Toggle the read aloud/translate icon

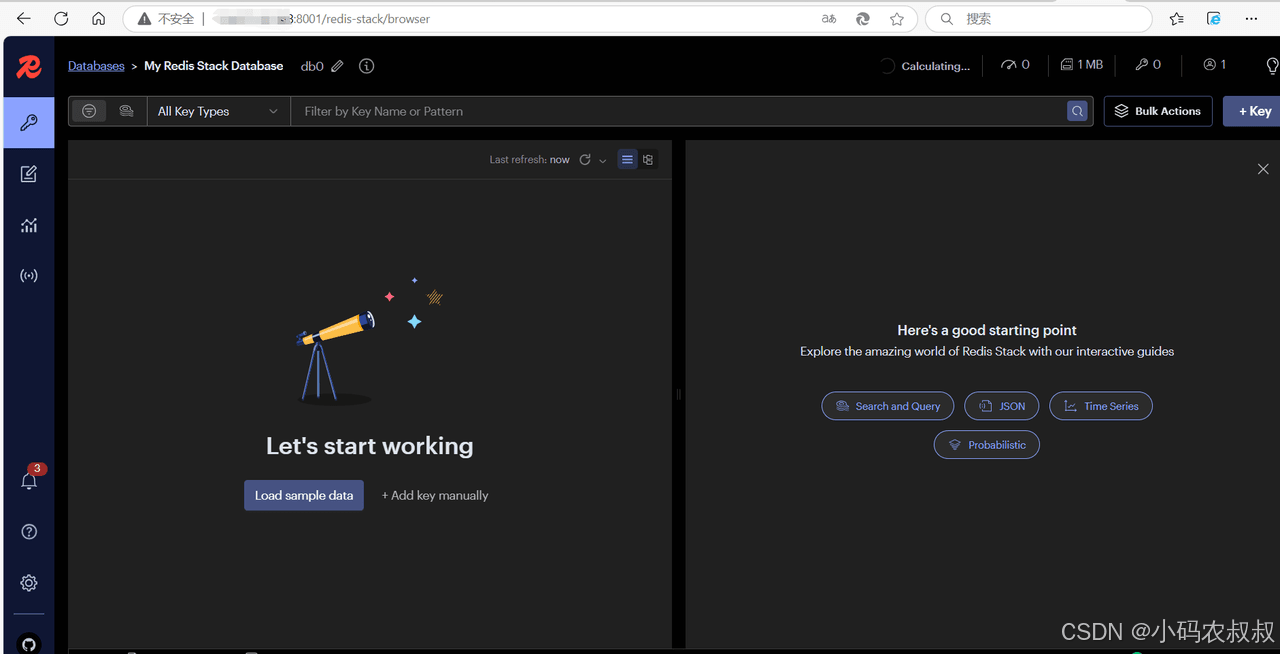(829, 19)
